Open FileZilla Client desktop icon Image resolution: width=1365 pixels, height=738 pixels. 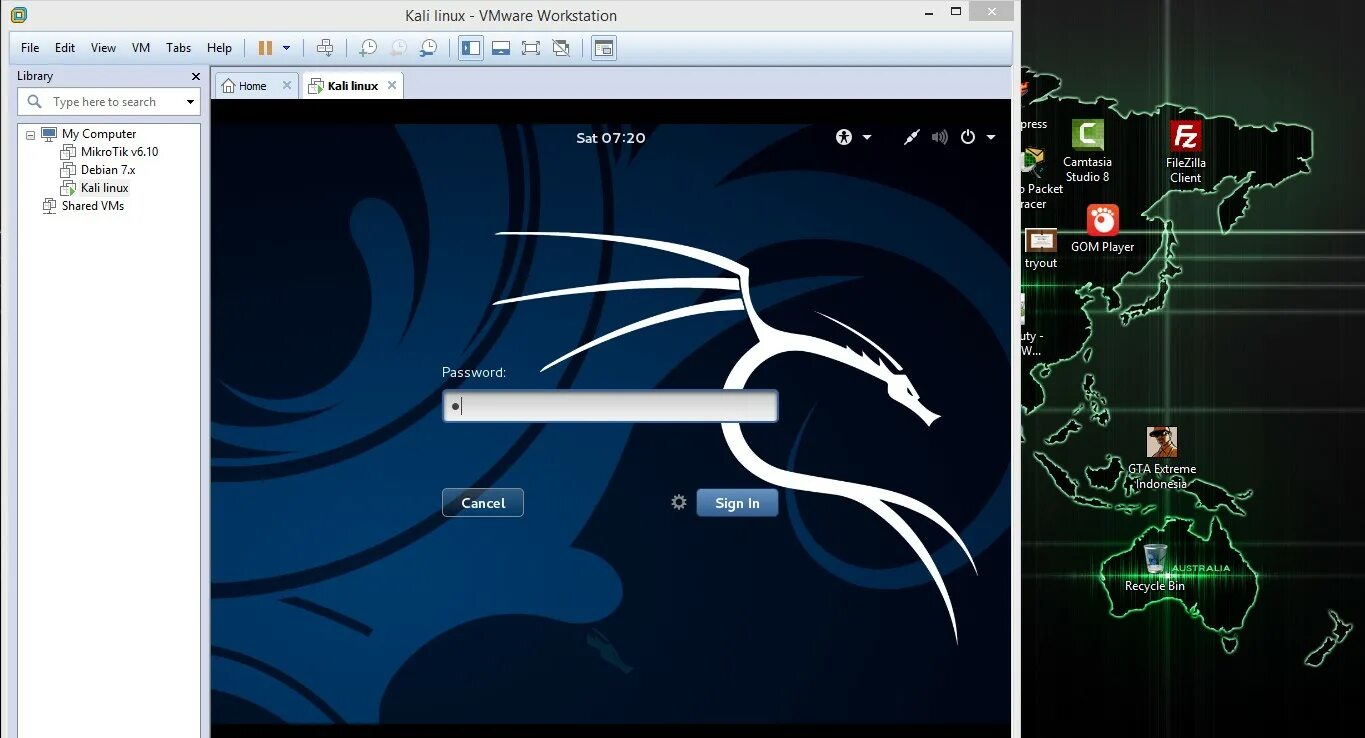coord(1186,152)
